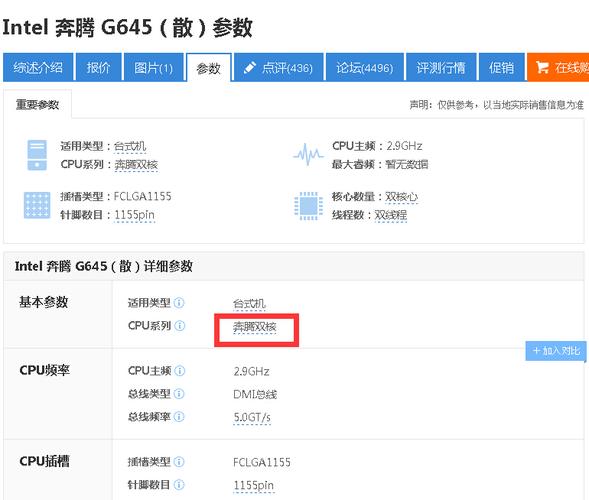Click info icon next to detailed 针脚数目
589x500 pixels.
tap(179, 485)
